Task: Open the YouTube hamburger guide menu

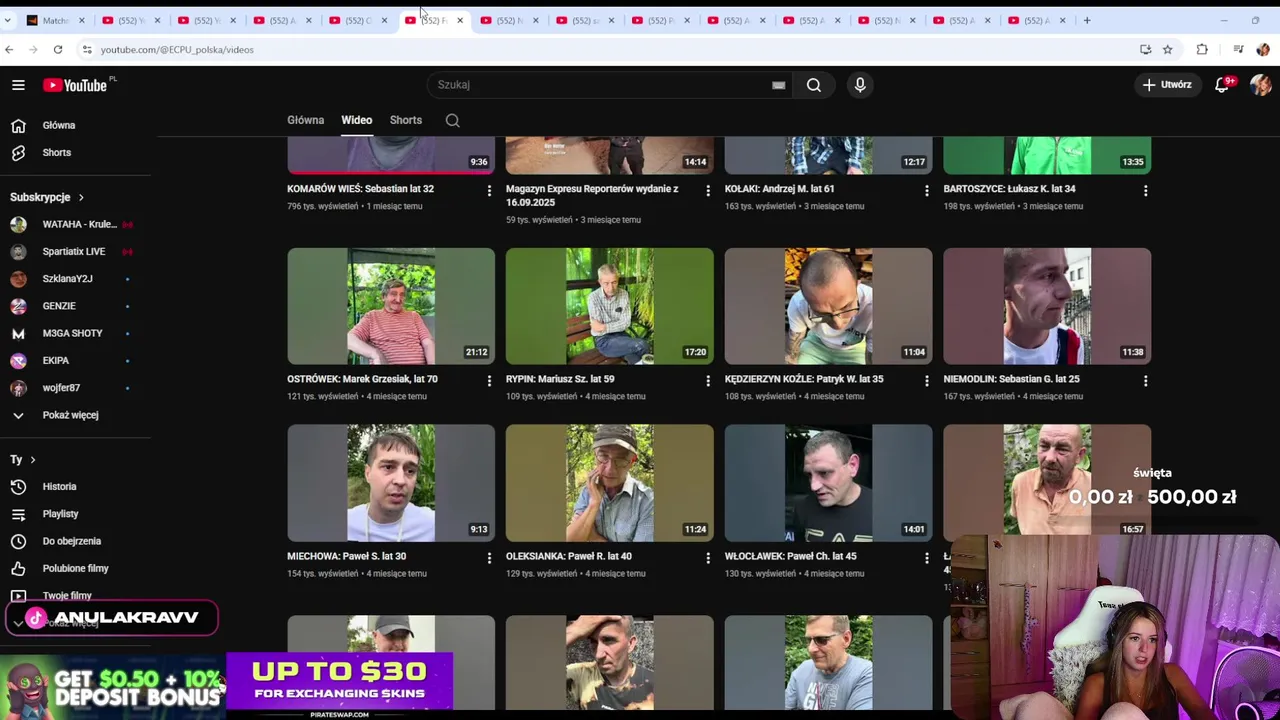Action: pos(18,85)
